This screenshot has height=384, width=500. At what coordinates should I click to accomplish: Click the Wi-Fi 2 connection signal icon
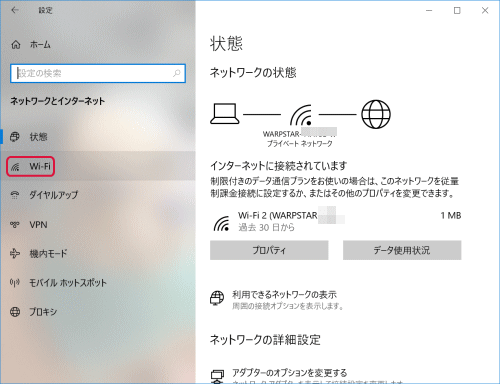[222, 223]
